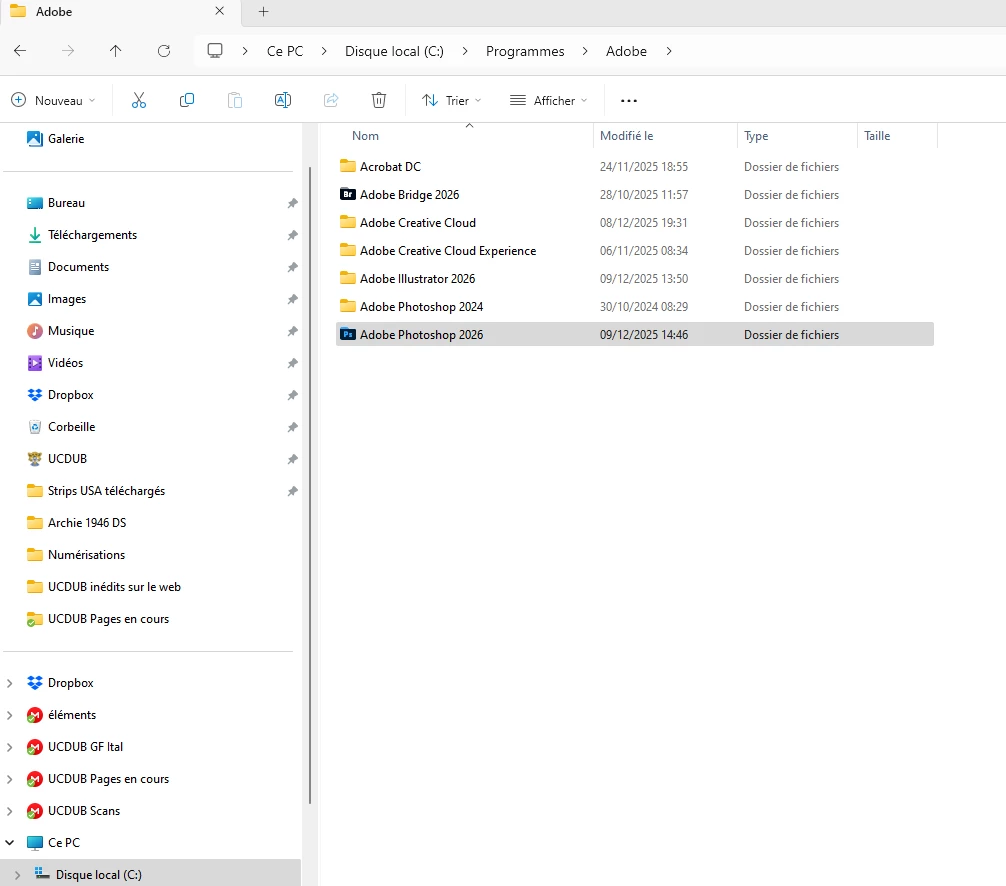Click pin icon next to Strips USA téléchargés
The width and height of the screenshot is (1006, 886).
(x=293, y=491)
